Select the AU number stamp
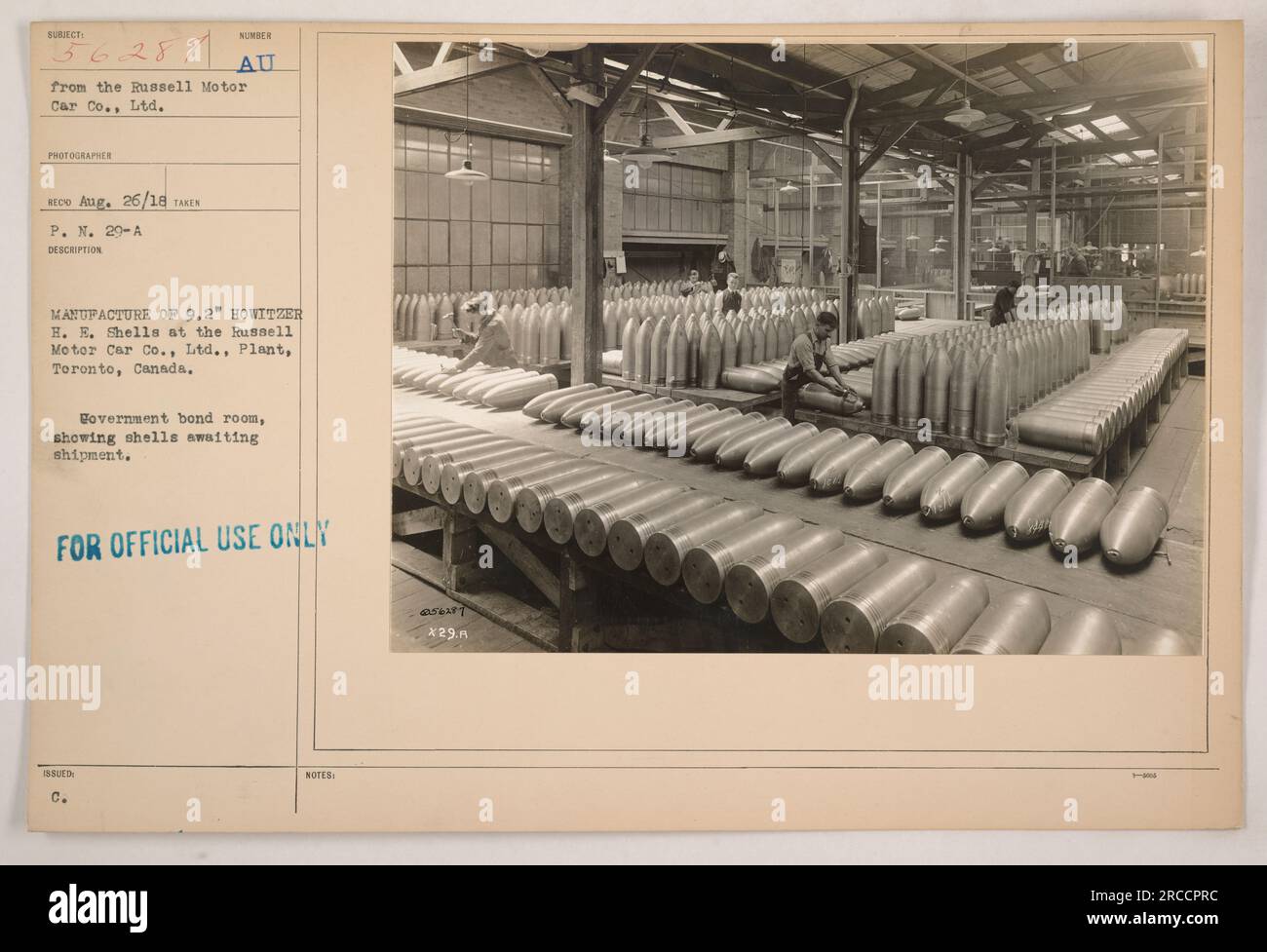Viewport: 1267px width, 952px height. 257,61
